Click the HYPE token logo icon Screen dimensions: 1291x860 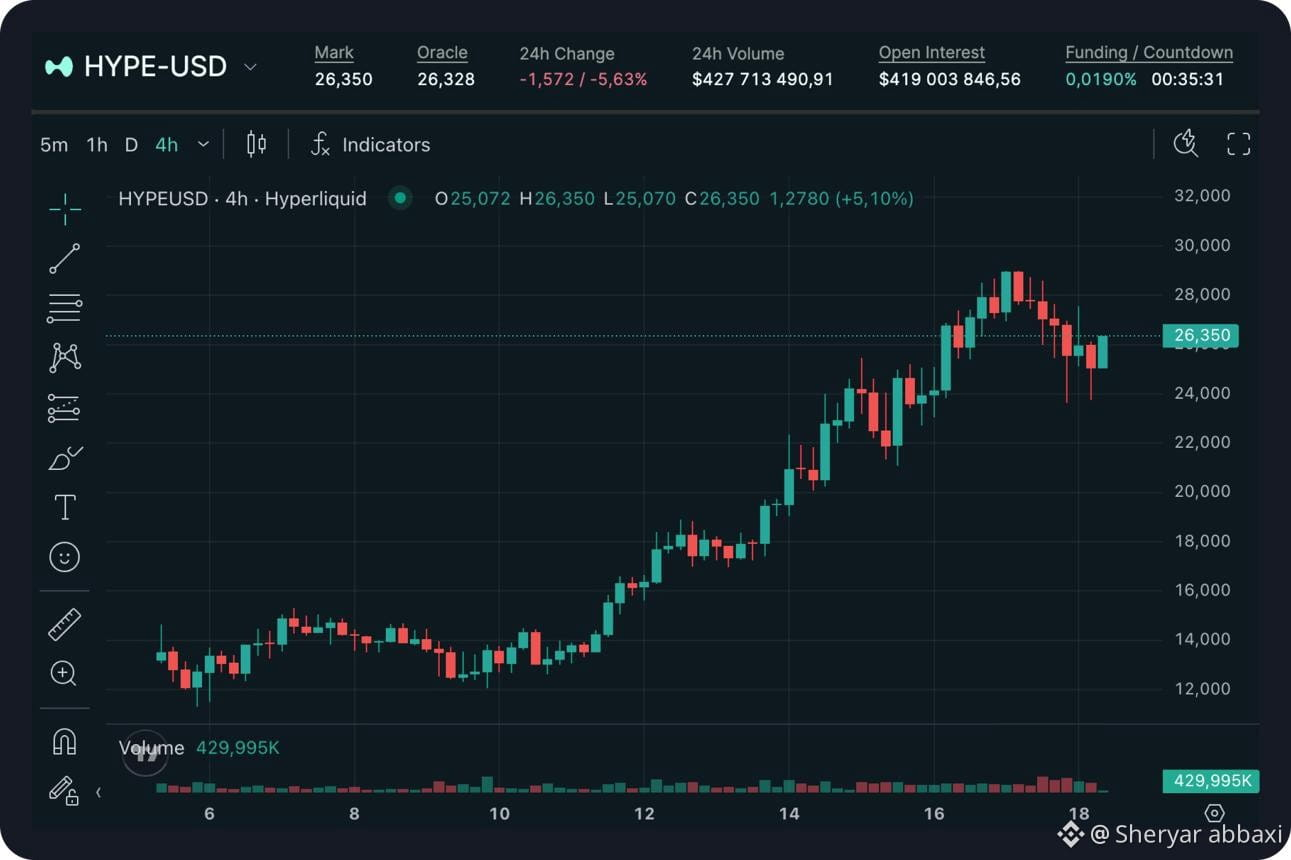[59, 67]
